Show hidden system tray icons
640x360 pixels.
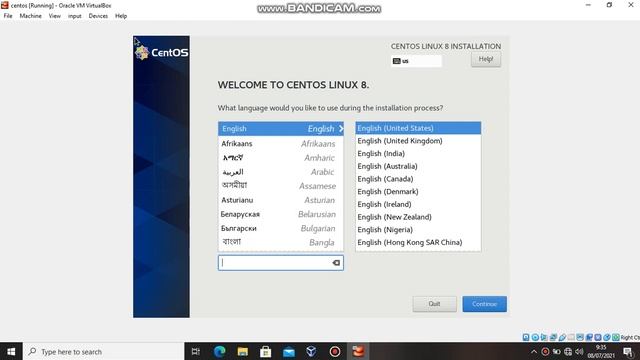534,351
